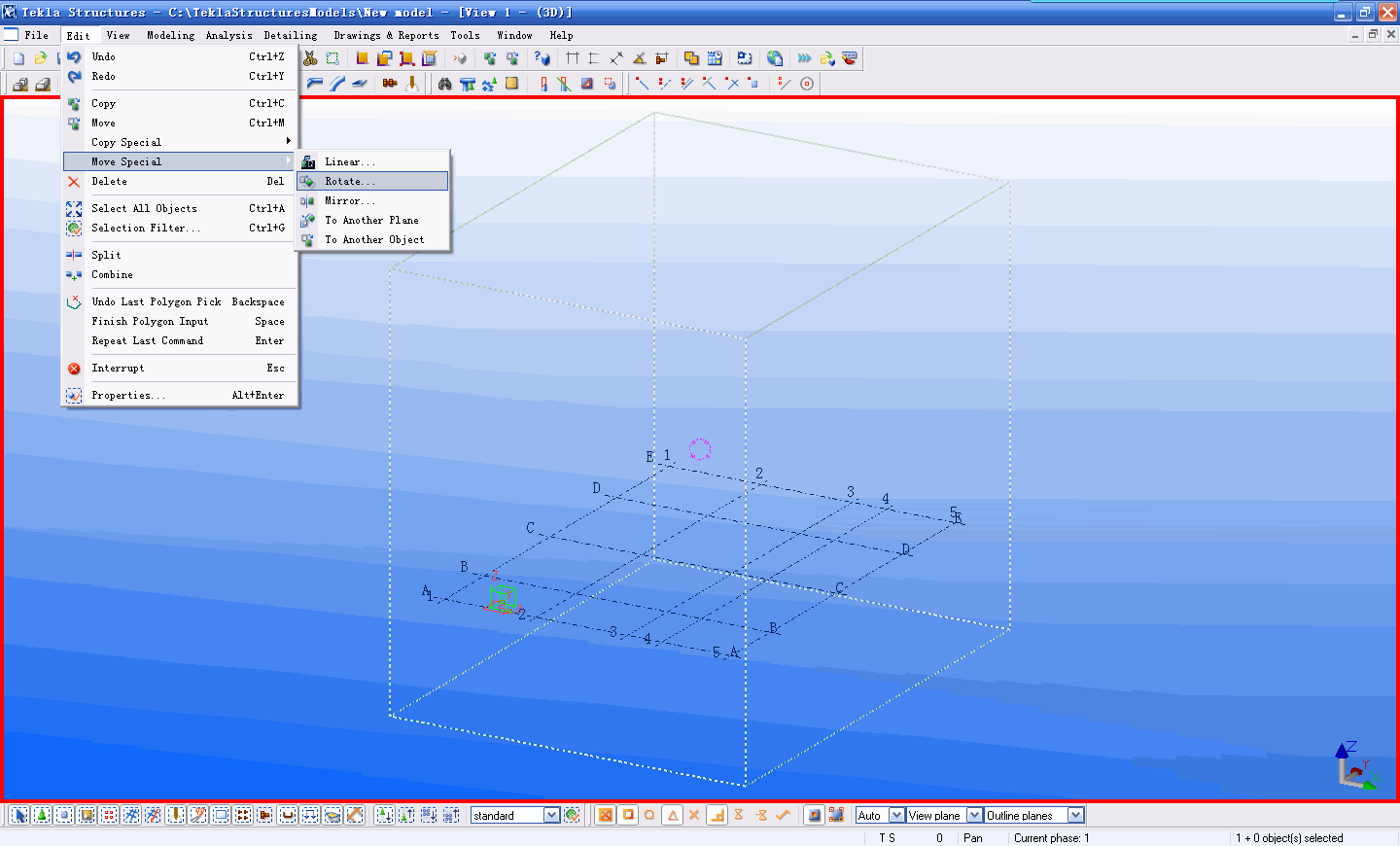The height and width of the screenshot is (846, 1400).
Task: Expand the Copy Special submenu
Action: click(180, 142)
